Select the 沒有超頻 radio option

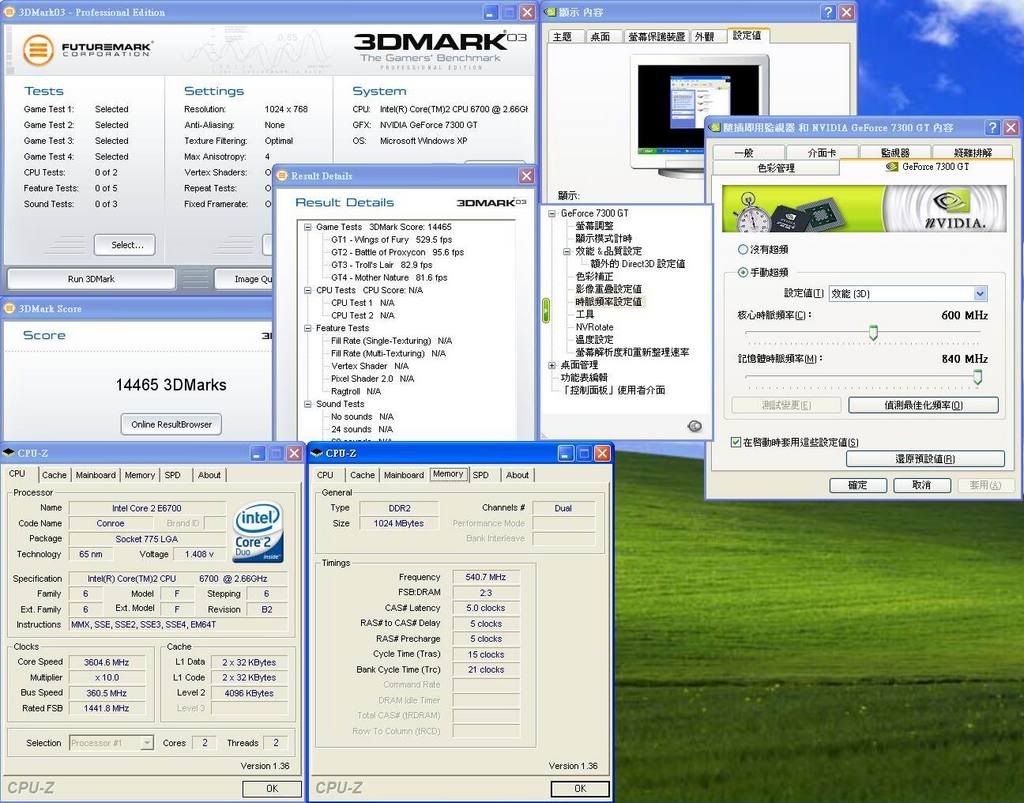coord(743,249)
